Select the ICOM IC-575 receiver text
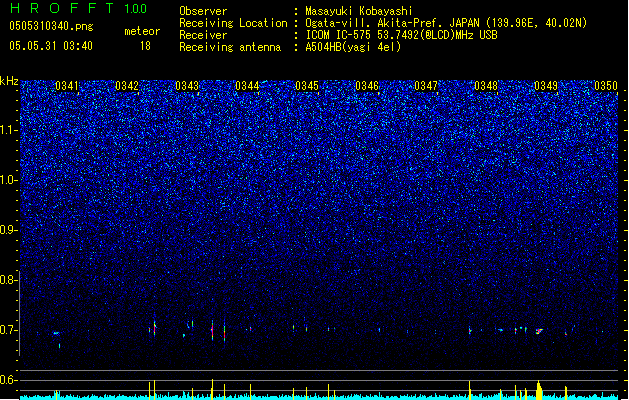Image resolution: width=629 pixels, height=400 pixels. (x=401, y=35)
